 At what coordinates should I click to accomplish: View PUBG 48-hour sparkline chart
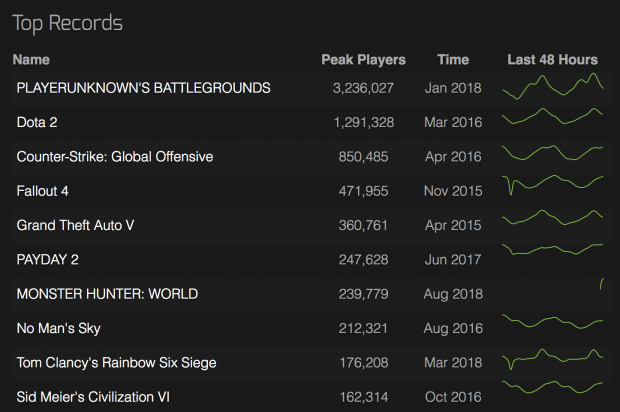coord(553,86)
